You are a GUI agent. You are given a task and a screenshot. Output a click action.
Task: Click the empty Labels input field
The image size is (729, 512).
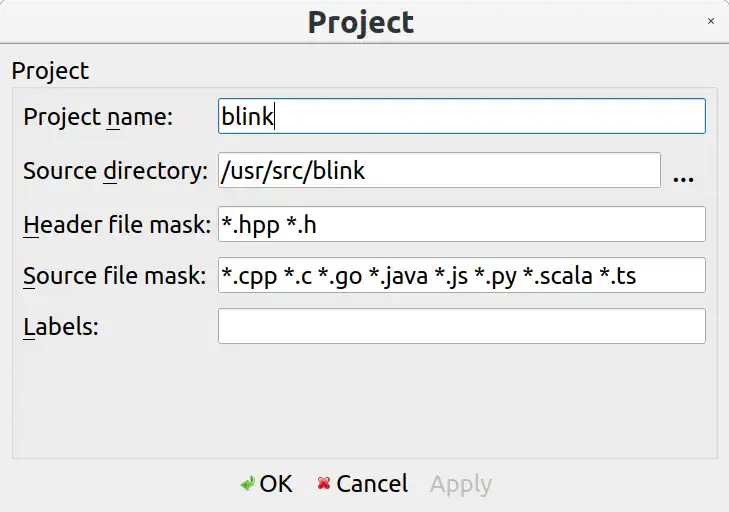(x=461, y=326)
